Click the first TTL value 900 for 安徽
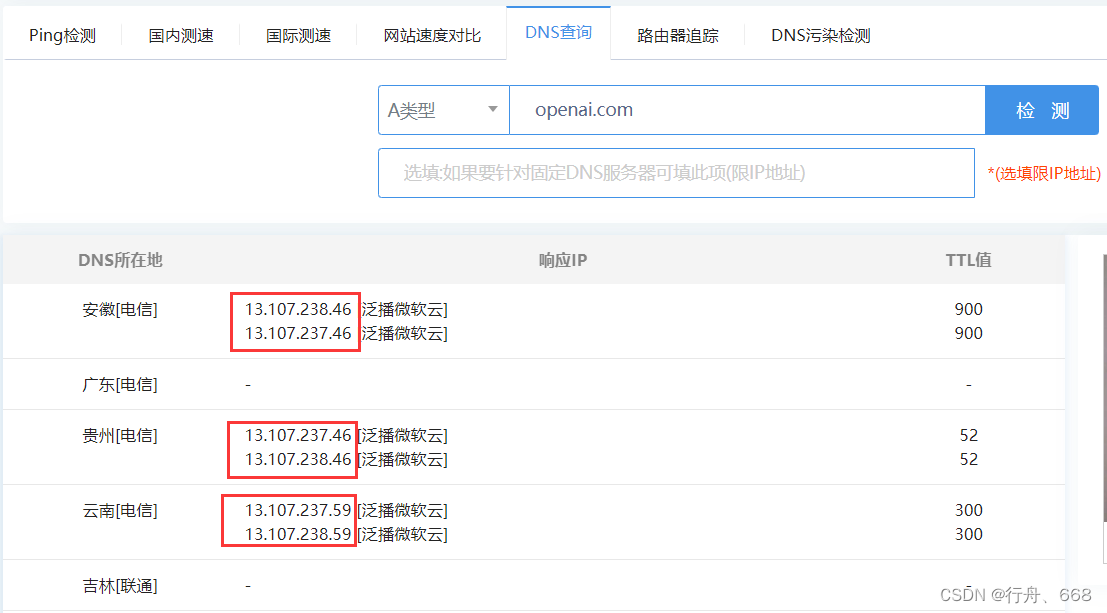This screenshot has width=1107, height=613. pyautogui.click(x=969, y=309)
